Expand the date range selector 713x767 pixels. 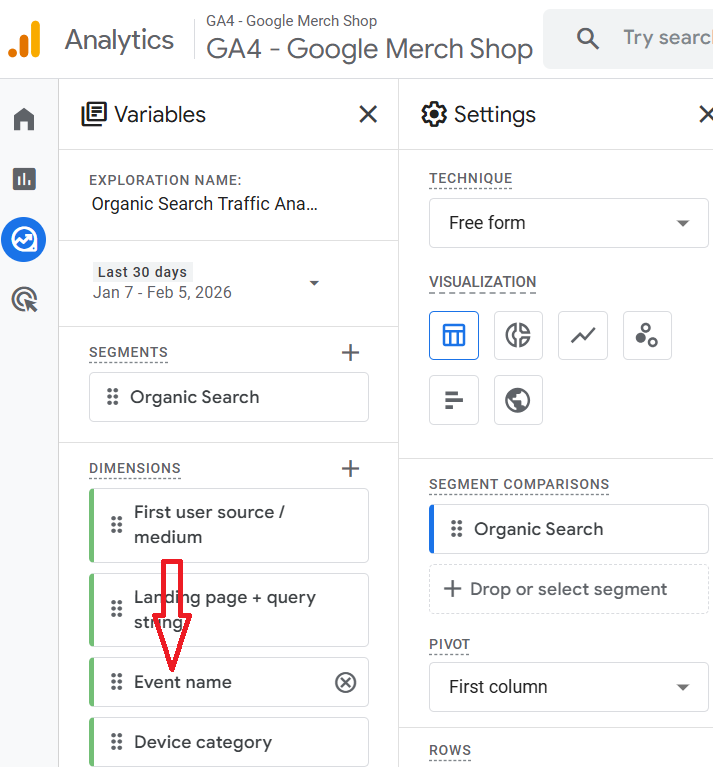[314, 283]
